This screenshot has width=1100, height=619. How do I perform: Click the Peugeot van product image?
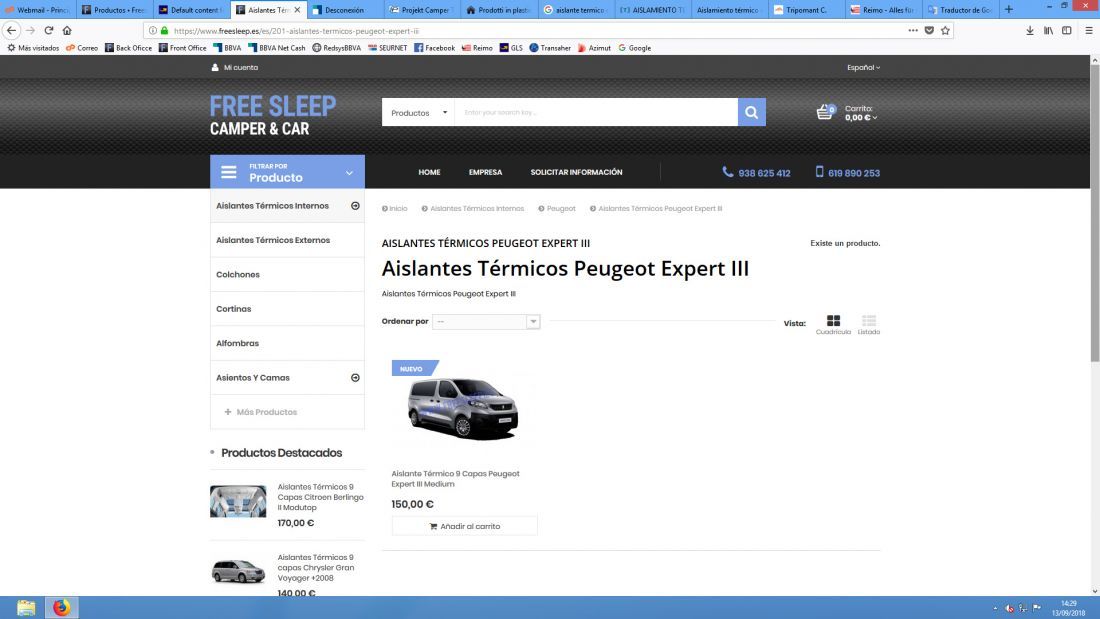tap(463, 408)
